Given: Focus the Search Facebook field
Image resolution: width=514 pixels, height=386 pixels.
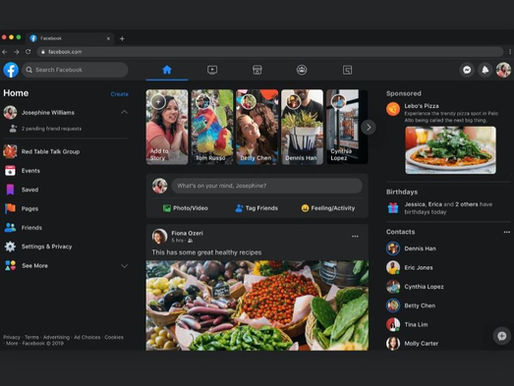Looking at the screenshot, I should tap(75, 70).
